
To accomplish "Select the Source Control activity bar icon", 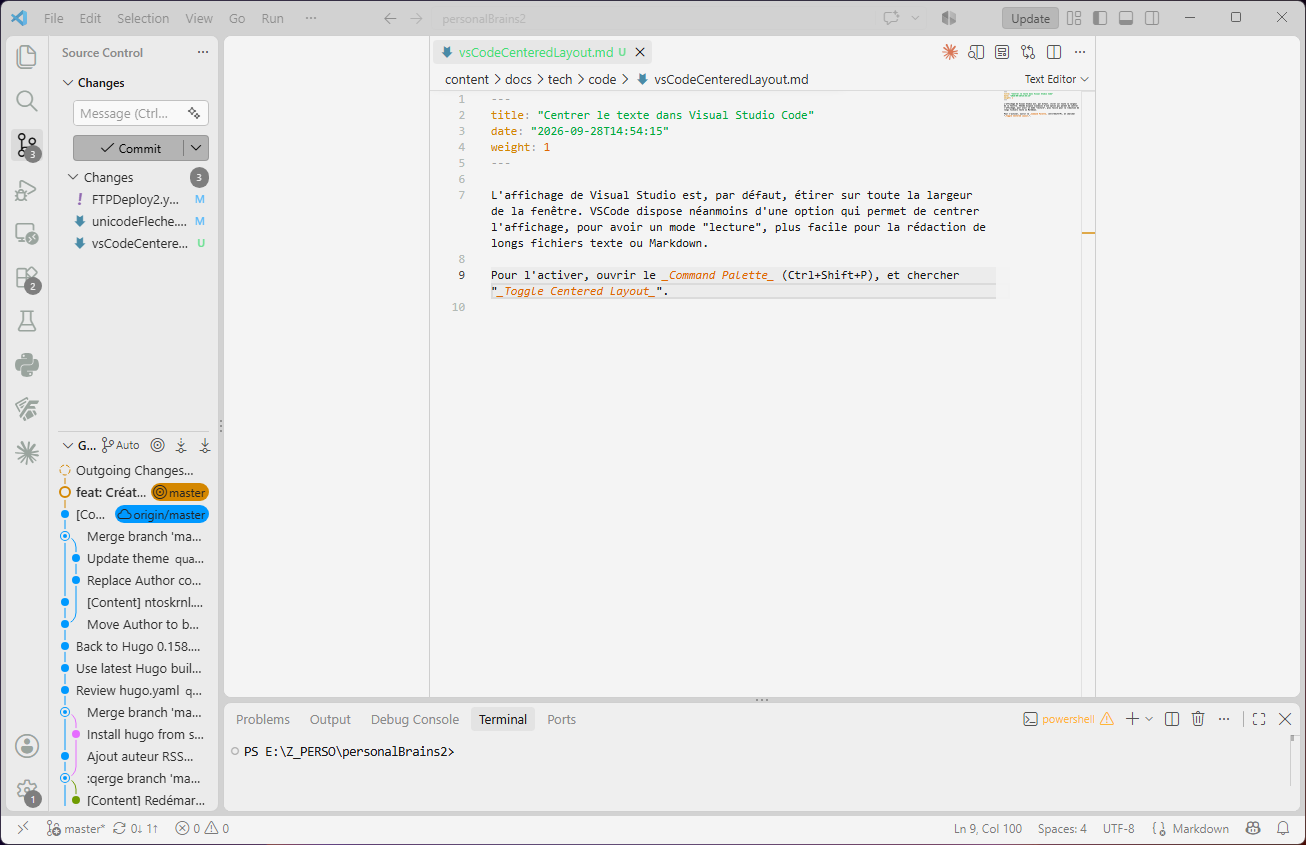I will [27, 145].
